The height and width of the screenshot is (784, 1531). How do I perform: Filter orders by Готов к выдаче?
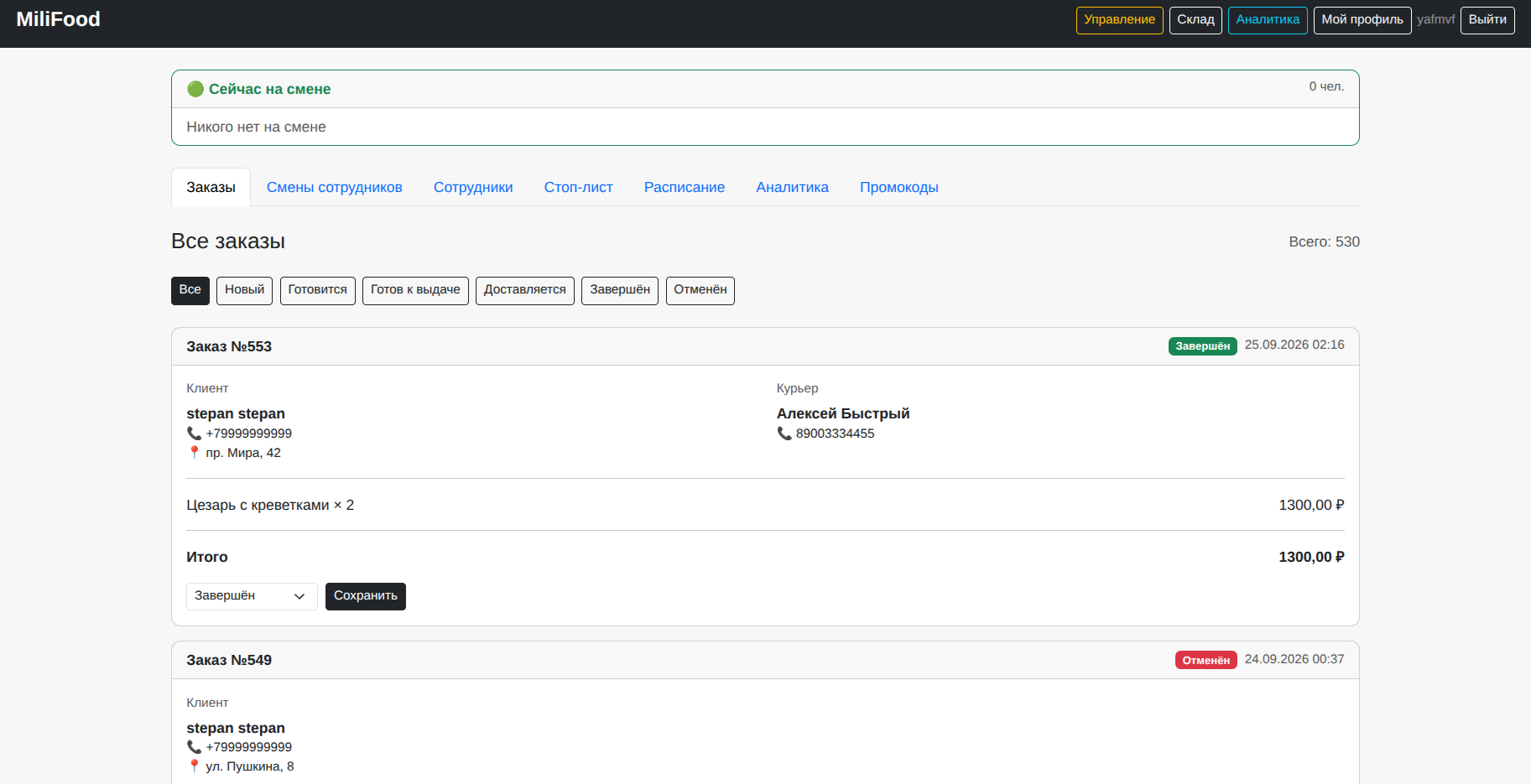tap(415, 291)
